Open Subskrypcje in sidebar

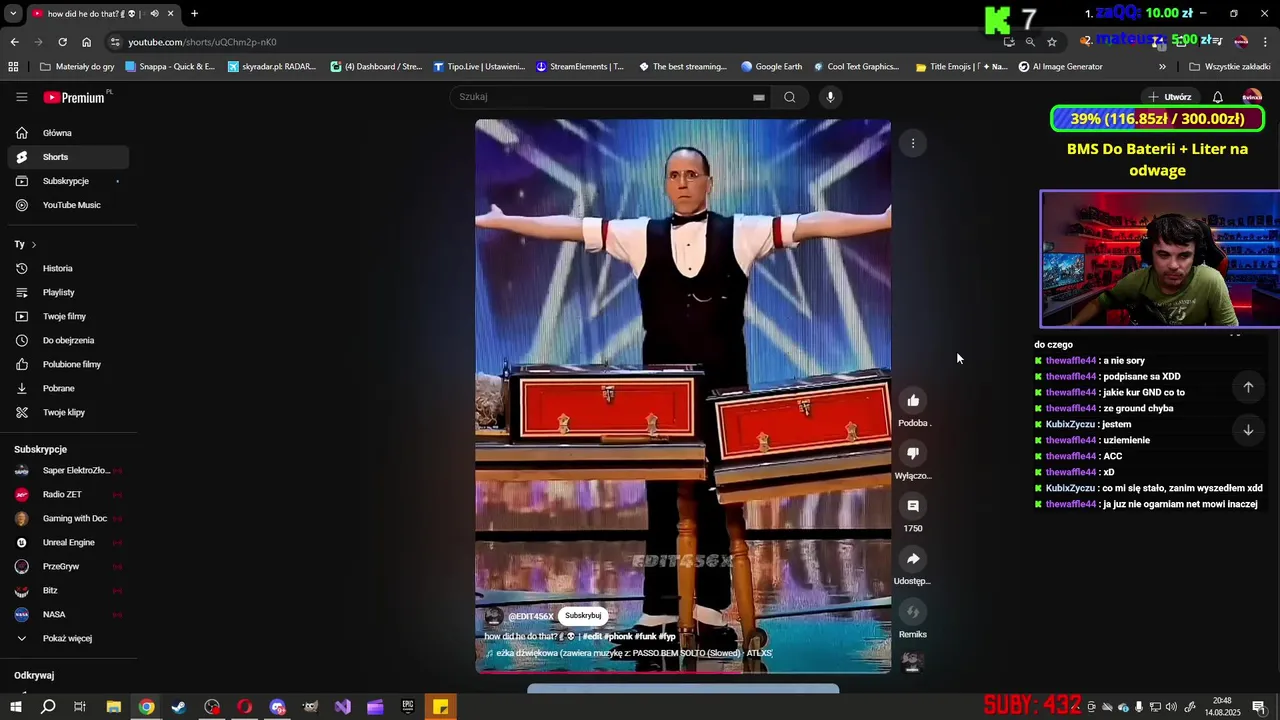point(68,181)
